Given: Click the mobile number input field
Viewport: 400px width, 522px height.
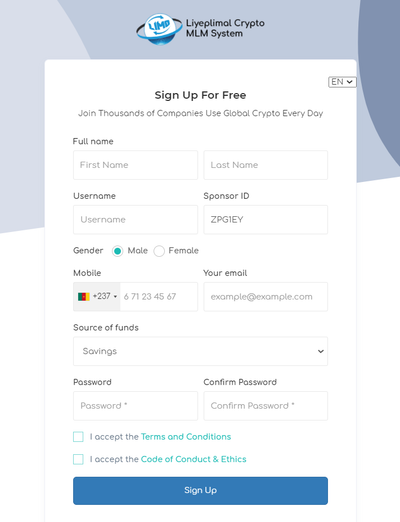Looking at the screenshot, I should tap(159, 296).
